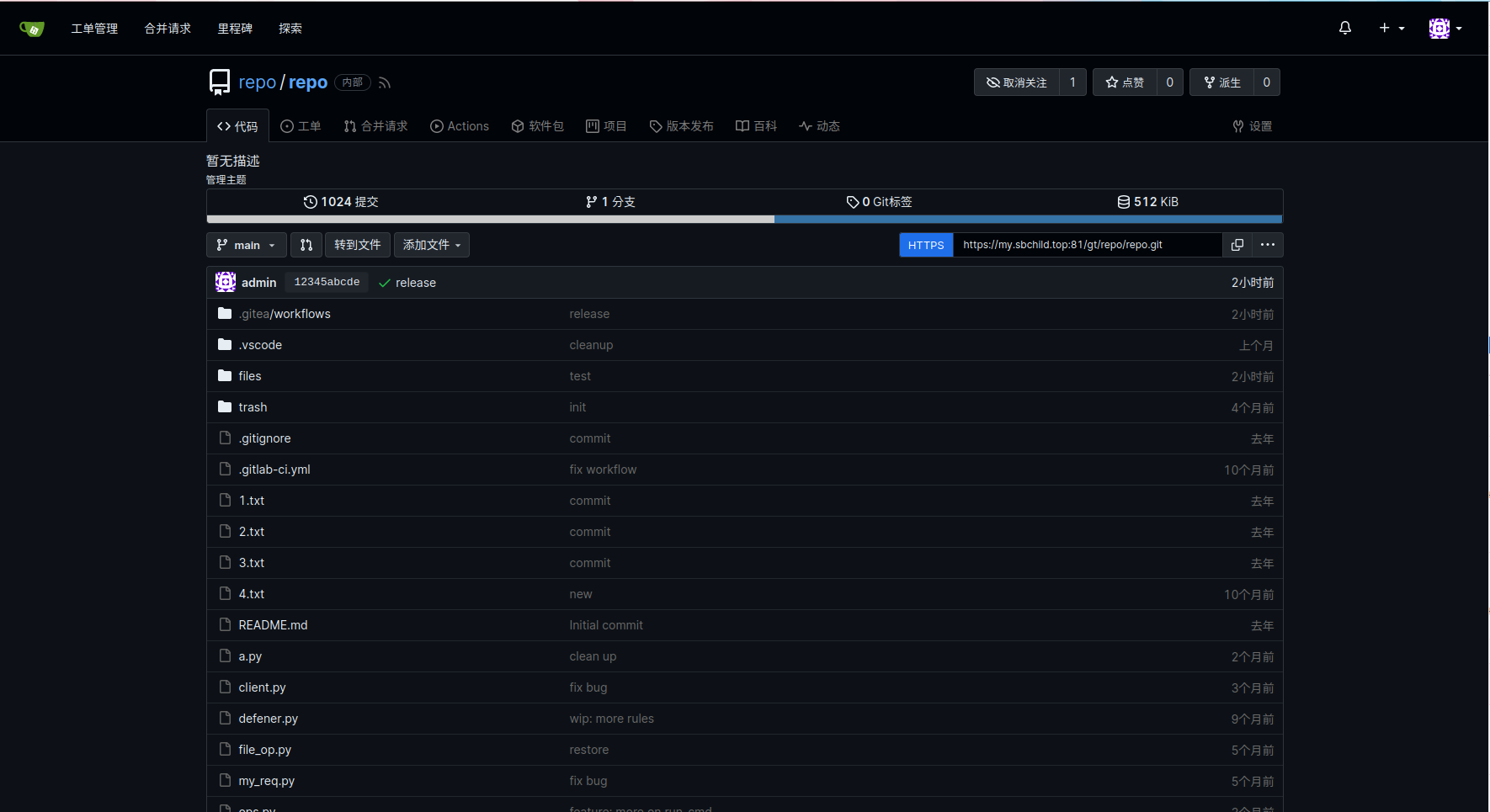
Task: Switch to the Actions tab
Action: click(460, 126)
